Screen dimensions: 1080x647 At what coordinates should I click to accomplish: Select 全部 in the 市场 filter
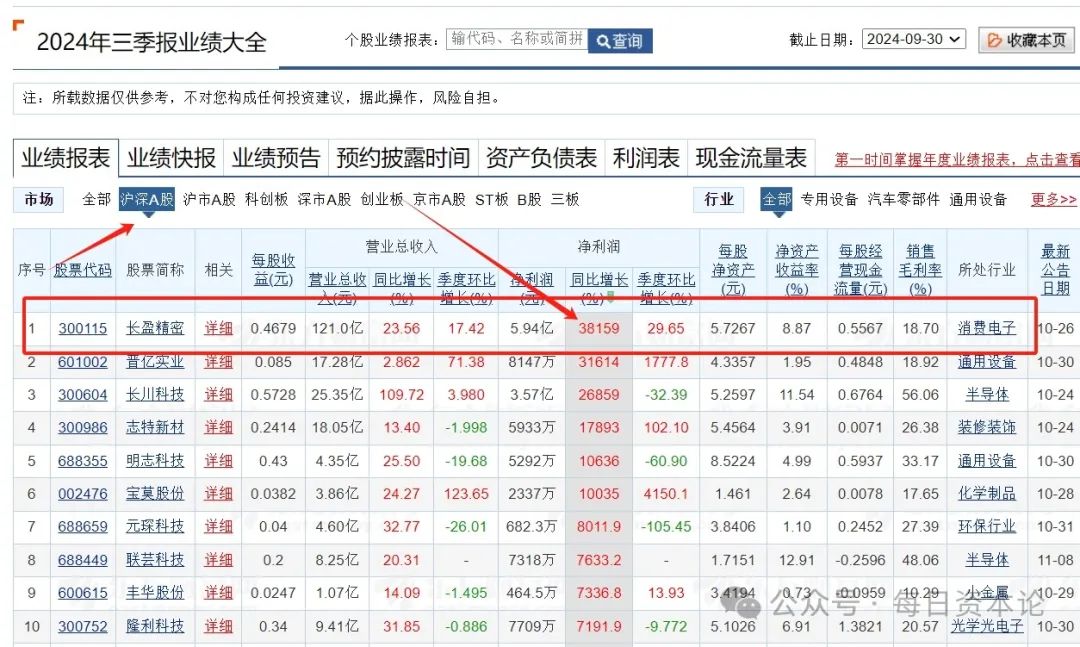(x=96, y=200)
